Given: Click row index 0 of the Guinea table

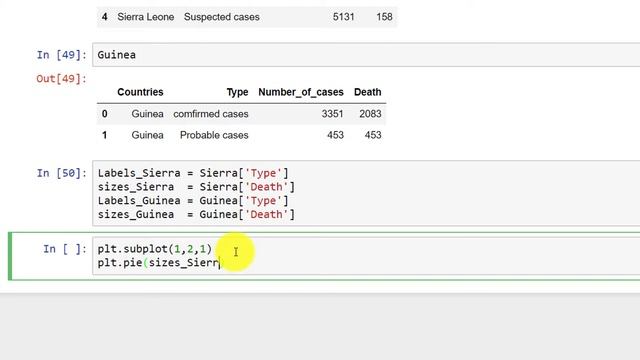Looking at the screenshot, I should coord(104,114).
